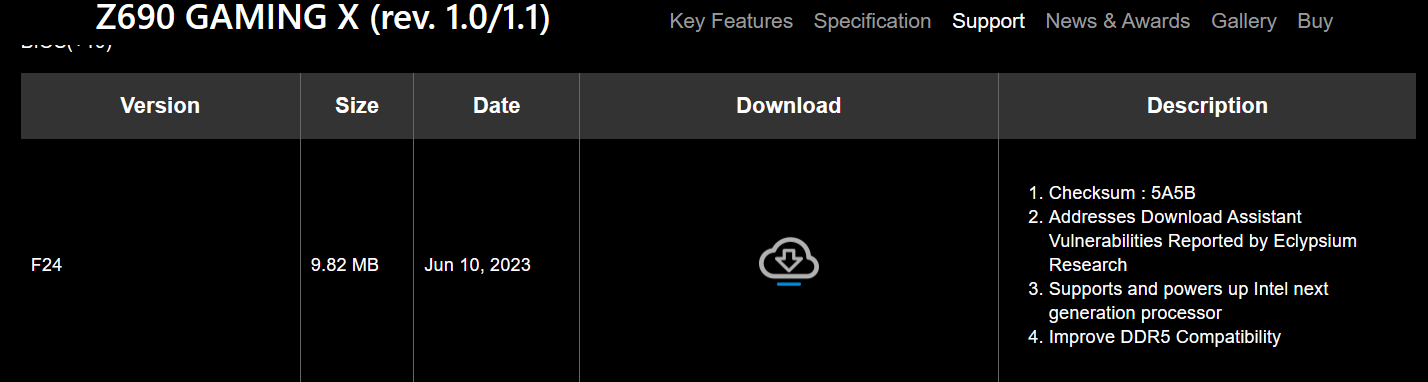Viewport: 1428px width, 382px height.
Task: Click the Intel next generation processor note
Action: [x=1188, y=301]
